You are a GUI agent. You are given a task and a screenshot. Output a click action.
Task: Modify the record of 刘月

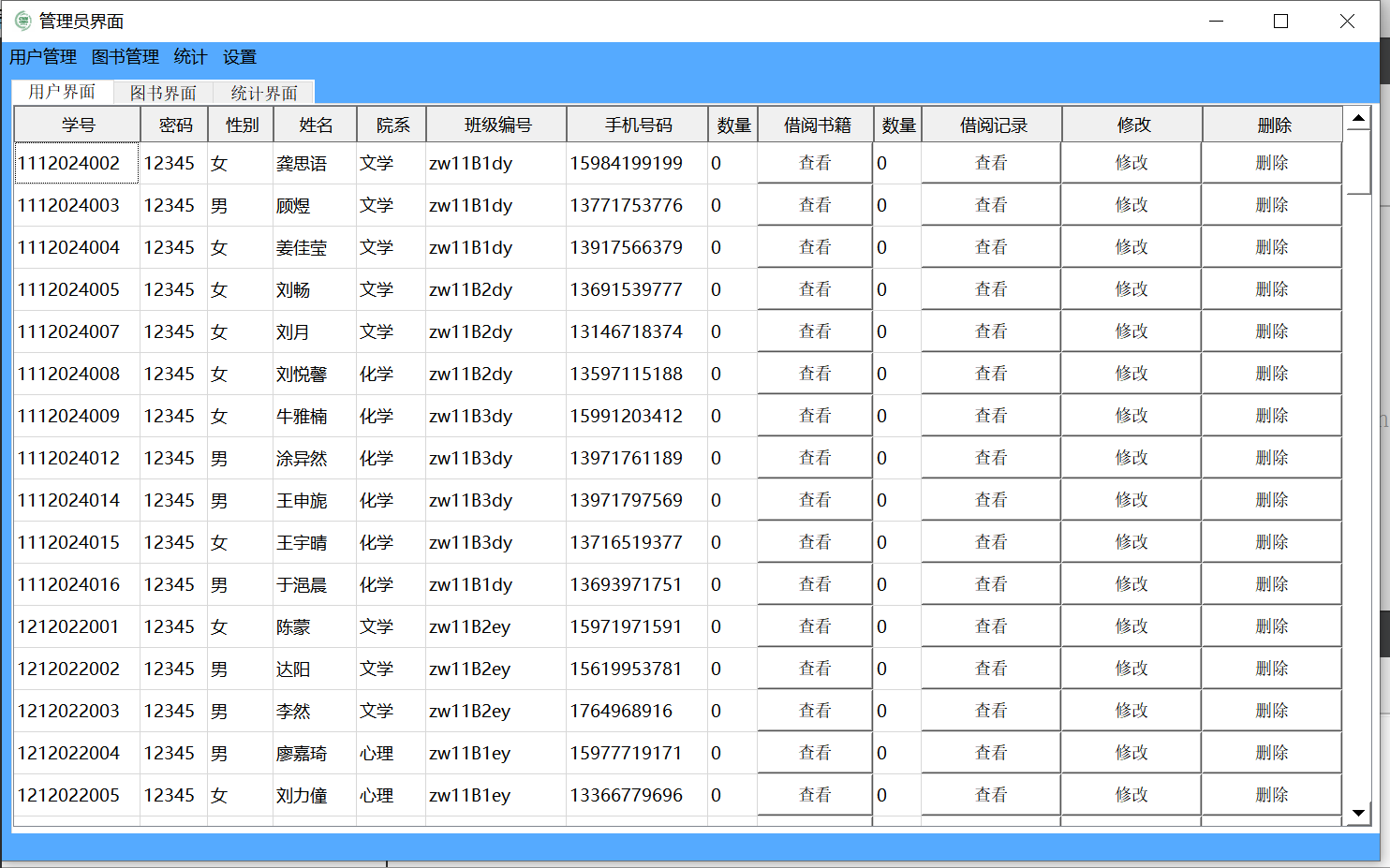click(1131, 331)
